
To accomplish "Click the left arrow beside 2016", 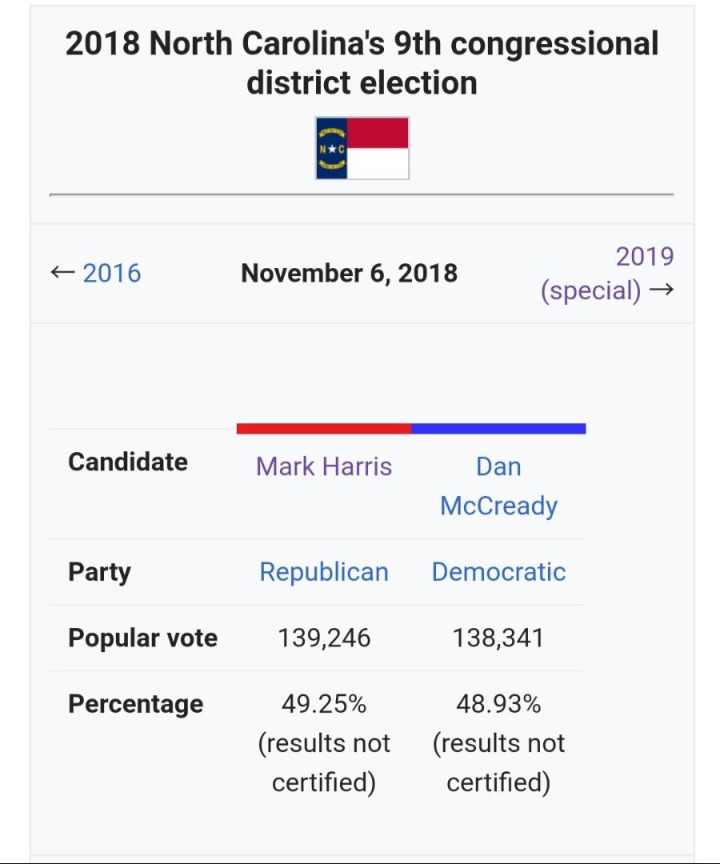I will click(62, 273).
